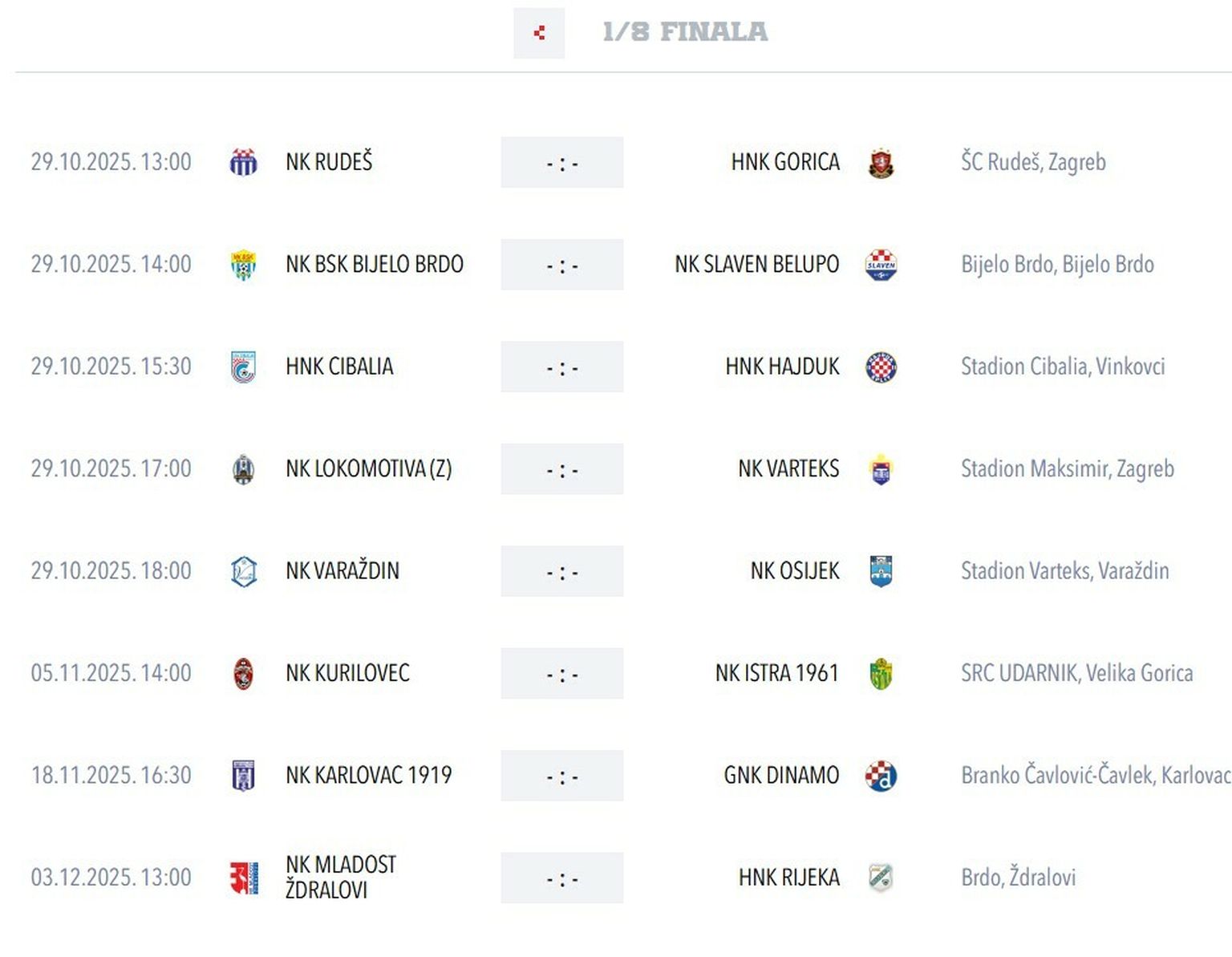The image size is (1232, 957).
Task: Click the HNK Hajduk checkered crest
Action: coord(881,367)
